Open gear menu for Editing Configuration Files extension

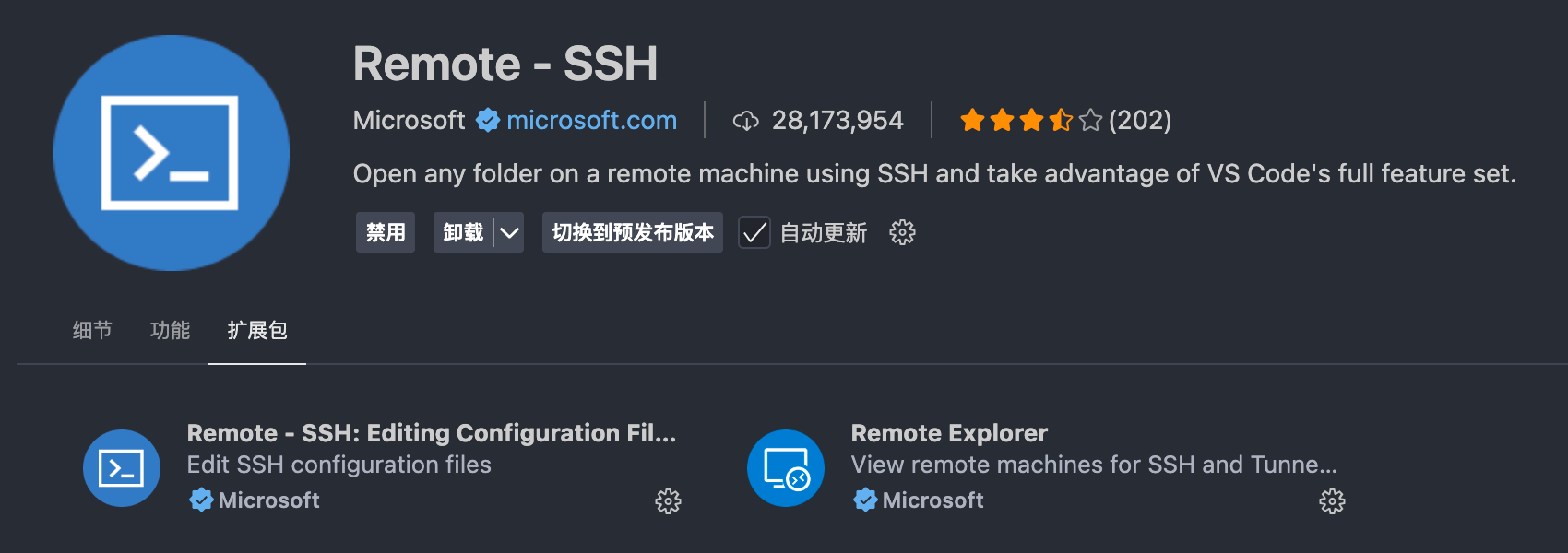[668, 501]
